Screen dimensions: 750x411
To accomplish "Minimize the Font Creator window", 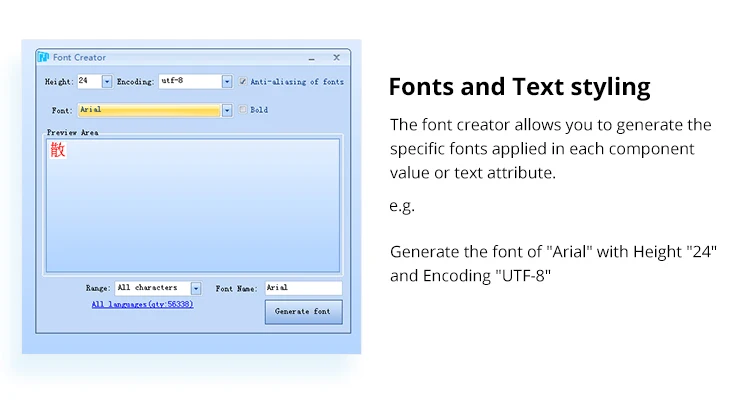I will (312, 58).
